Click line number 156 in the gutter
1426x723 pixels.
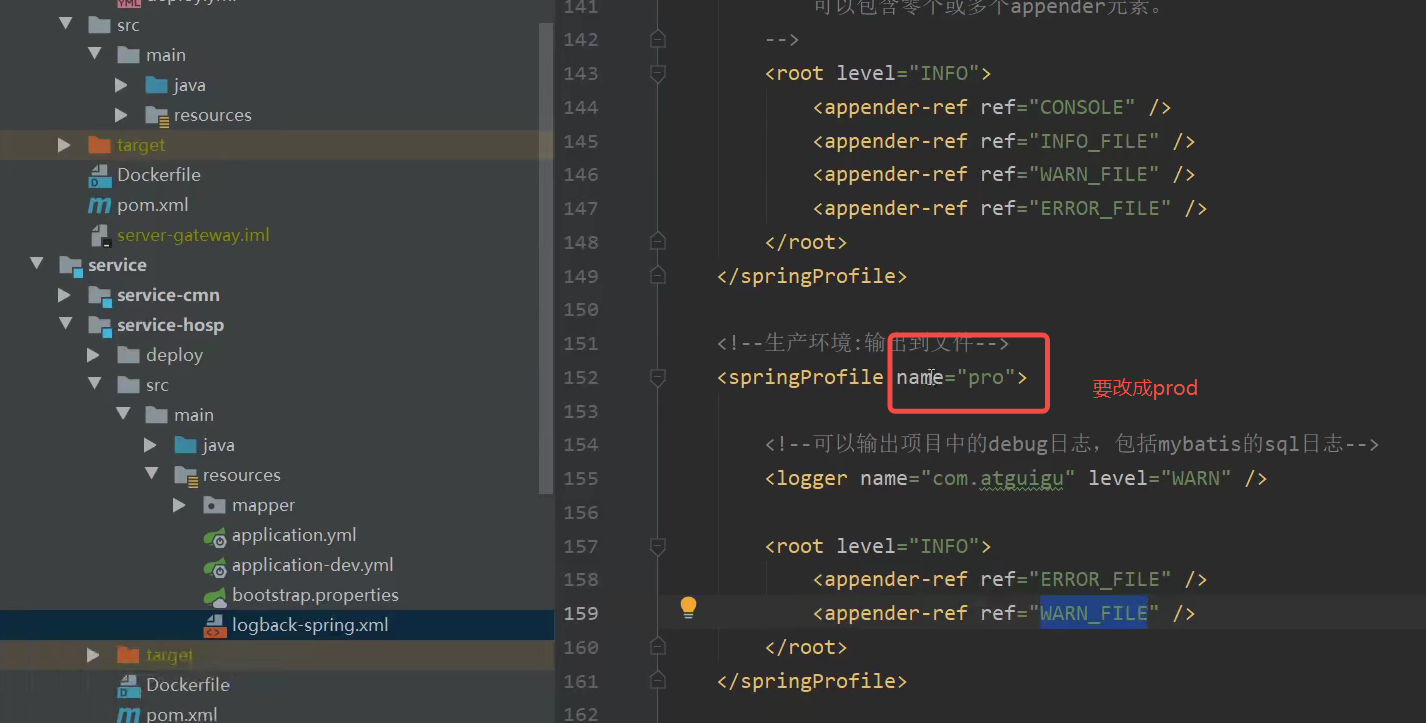coord(581,512)
